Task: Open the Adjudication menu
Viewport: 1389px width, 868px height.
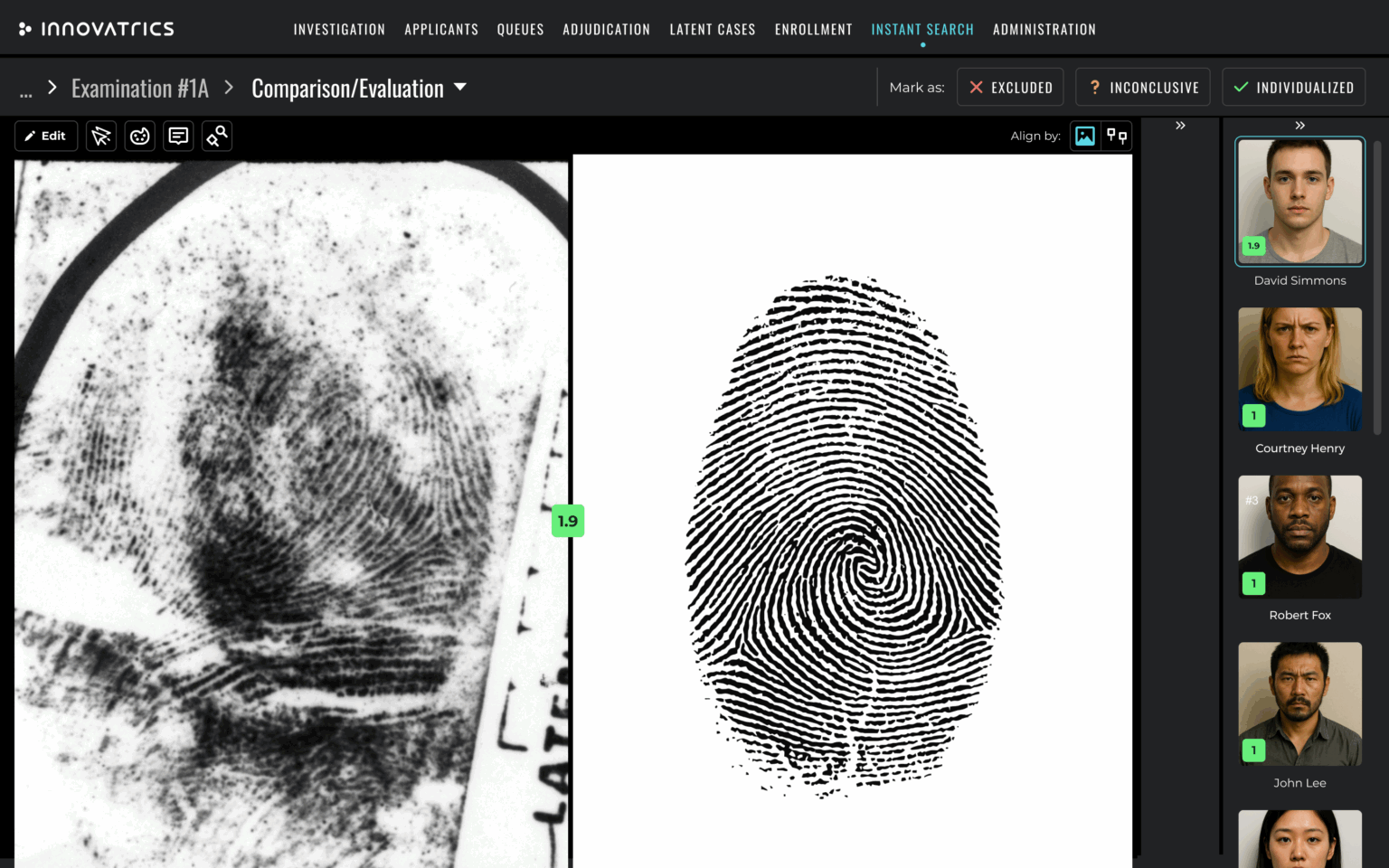Action: pos(606,29)
